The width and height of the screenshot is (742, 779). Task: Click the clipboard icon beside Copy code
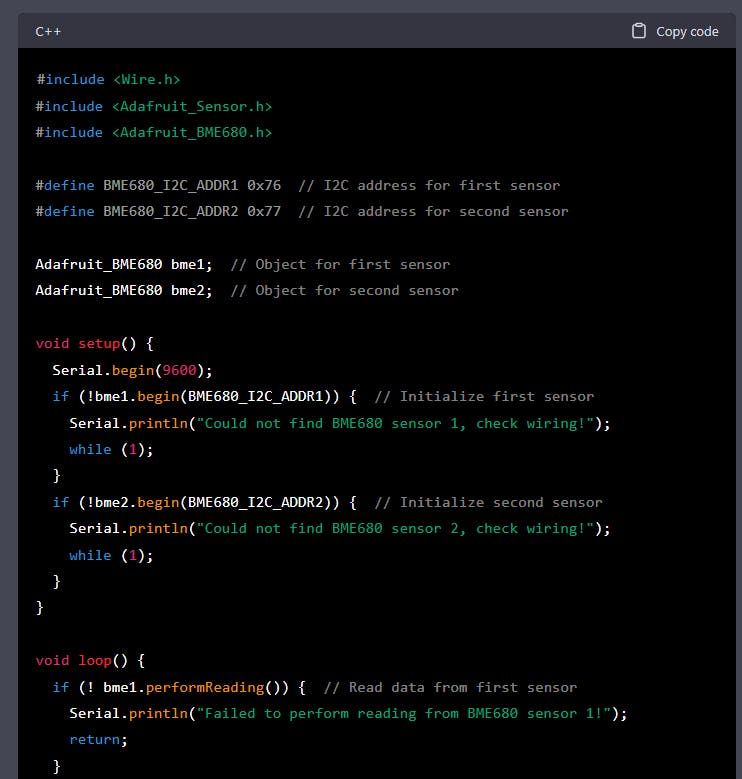(x=639, y=31)
